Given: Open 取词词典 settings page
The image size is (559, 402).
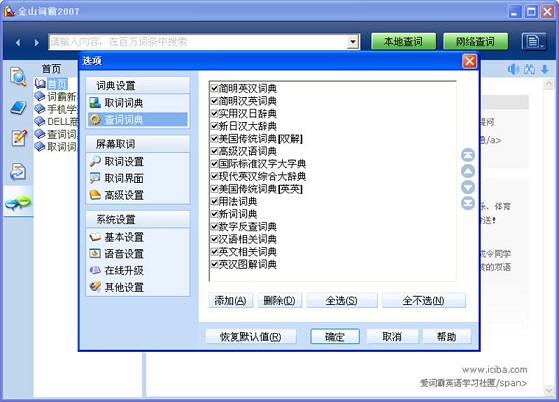Looking at the screenshot, I should click(x=138, y=103).
